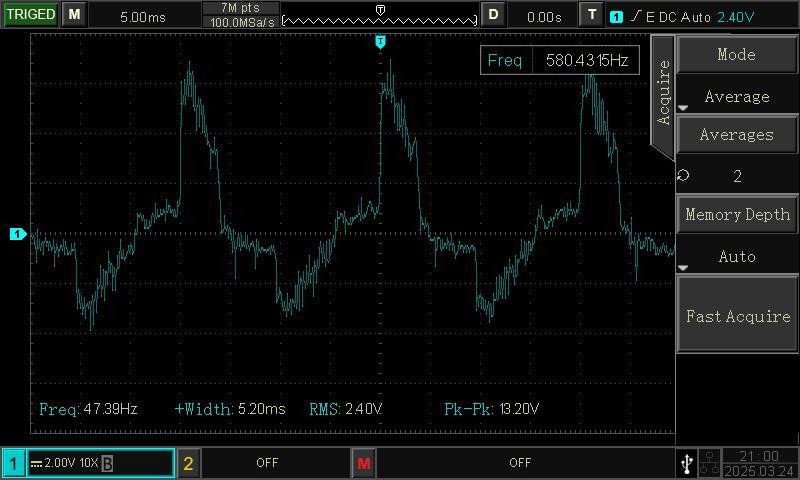Click the averages value 2
The width and height of the screenshot is (800, 480).
[x=737, y=176]
